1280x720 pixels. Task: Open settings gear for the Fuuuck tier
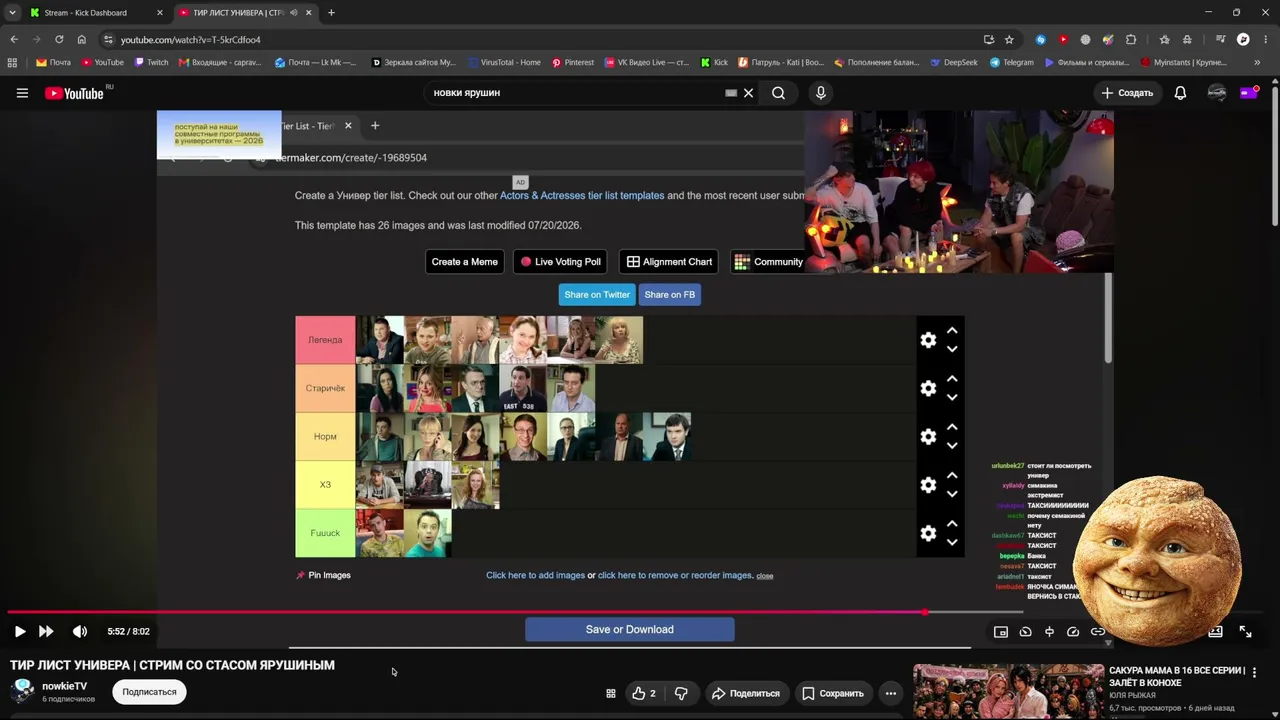click(928, 533)
